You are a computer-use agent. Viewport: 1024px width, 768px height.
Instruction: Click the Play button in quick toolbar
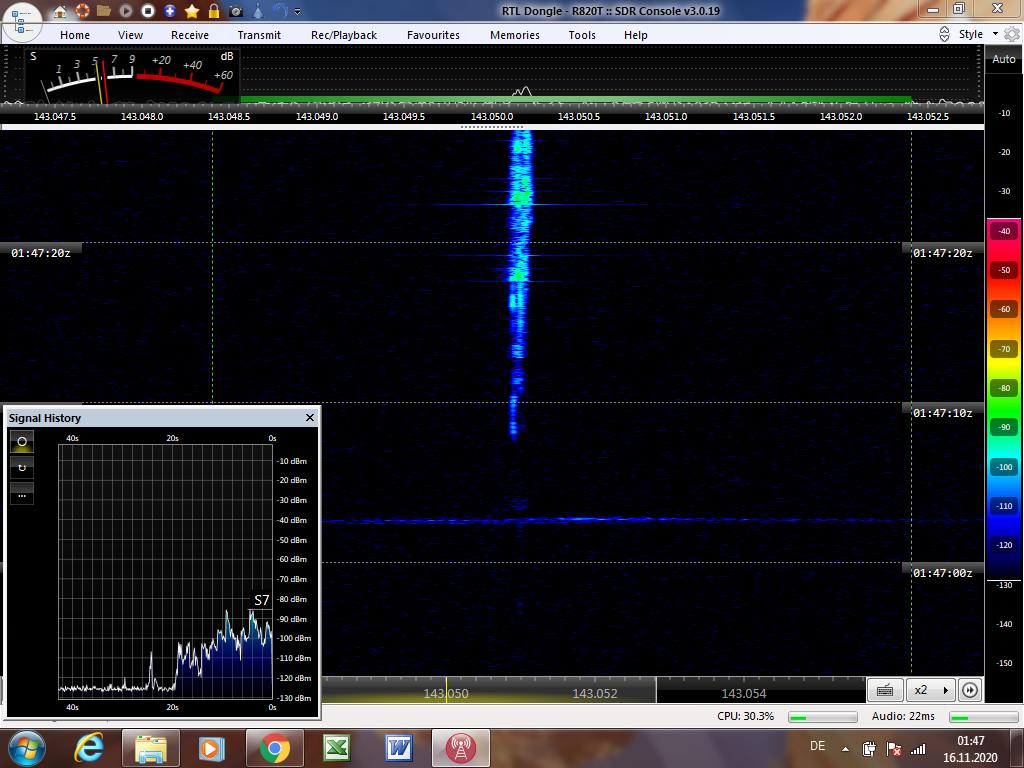click(x=126, y=10)
